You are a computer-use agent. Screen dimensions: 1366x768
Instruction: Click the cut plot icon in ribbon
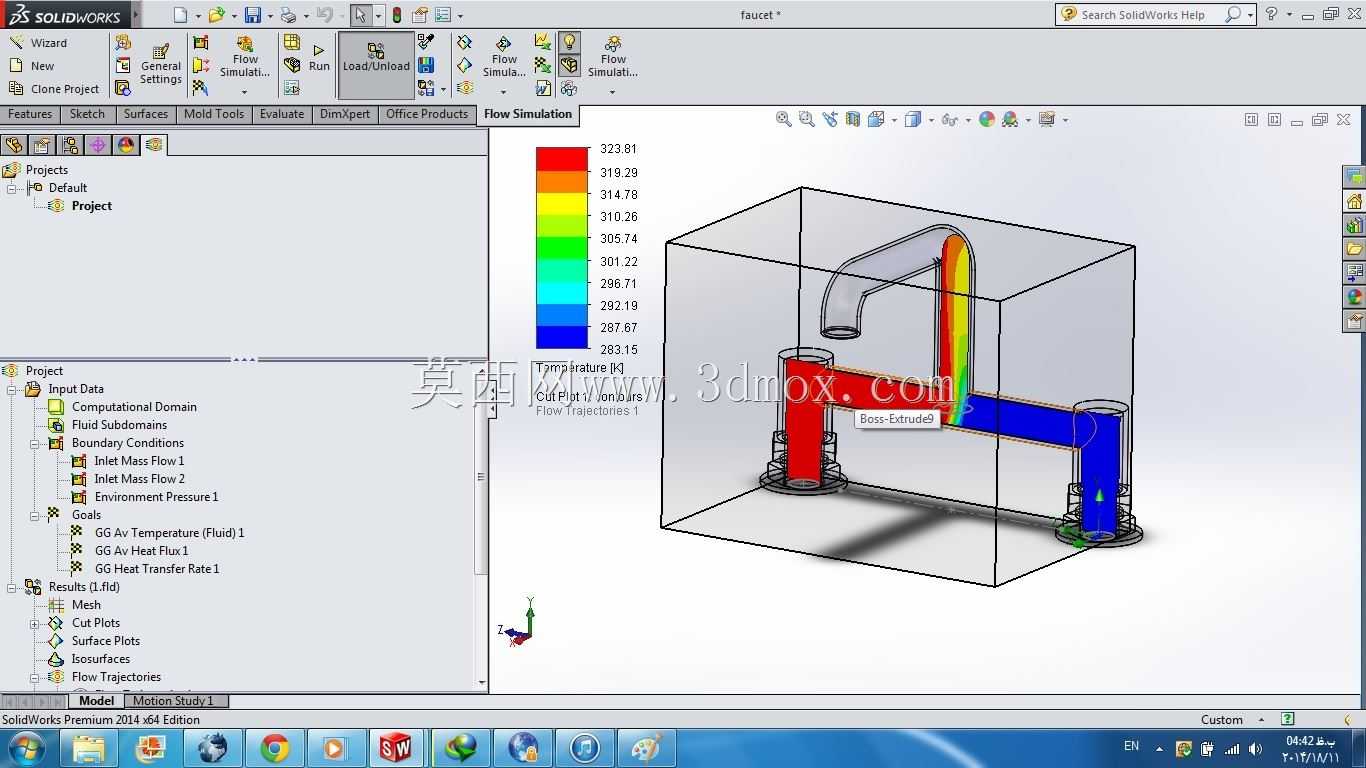pyautogui.click(x=464, y=42)
